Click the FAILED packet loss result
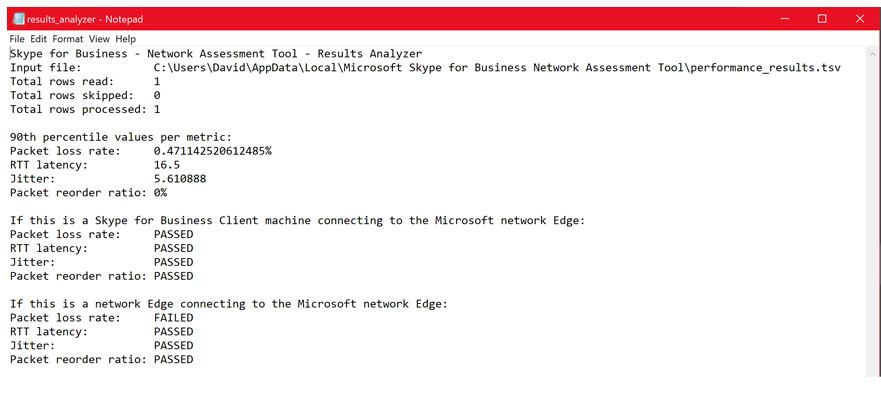Image resolution: width=881 pixels, height=394 pixels. (x=174, y=318)
